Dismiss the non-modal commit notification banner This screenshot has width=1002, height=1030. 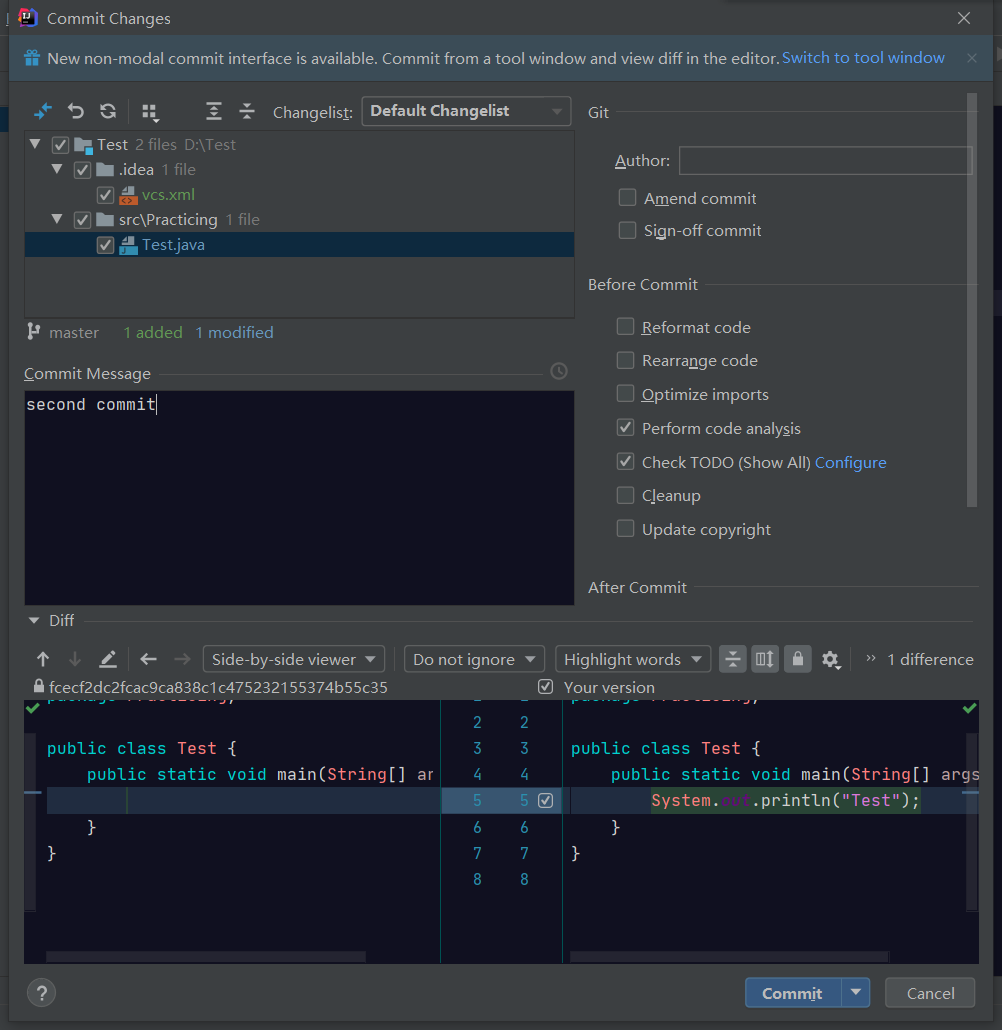(x=972, y=58)
